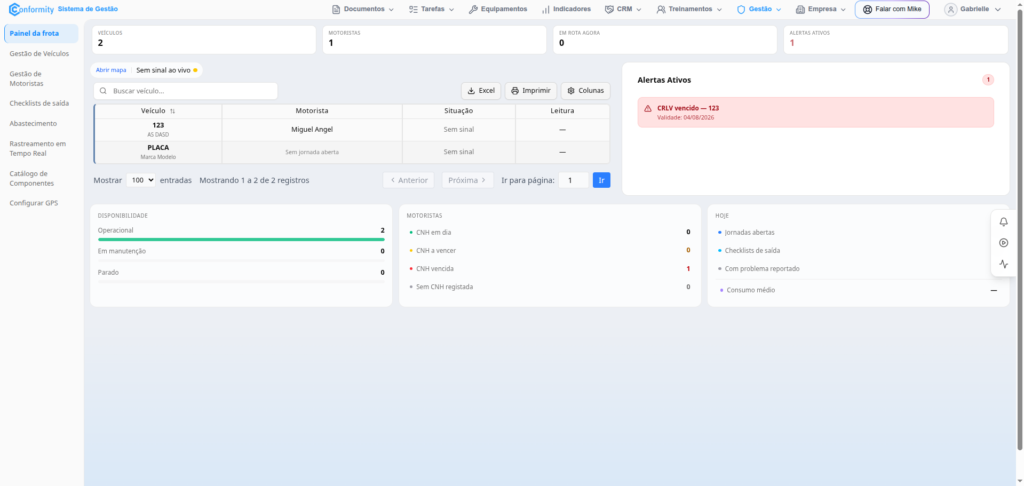The width and height of the screenshot is (1024, 486).
Task: Expand the Documentos menu chevron
Action: [x=391, y=10]
